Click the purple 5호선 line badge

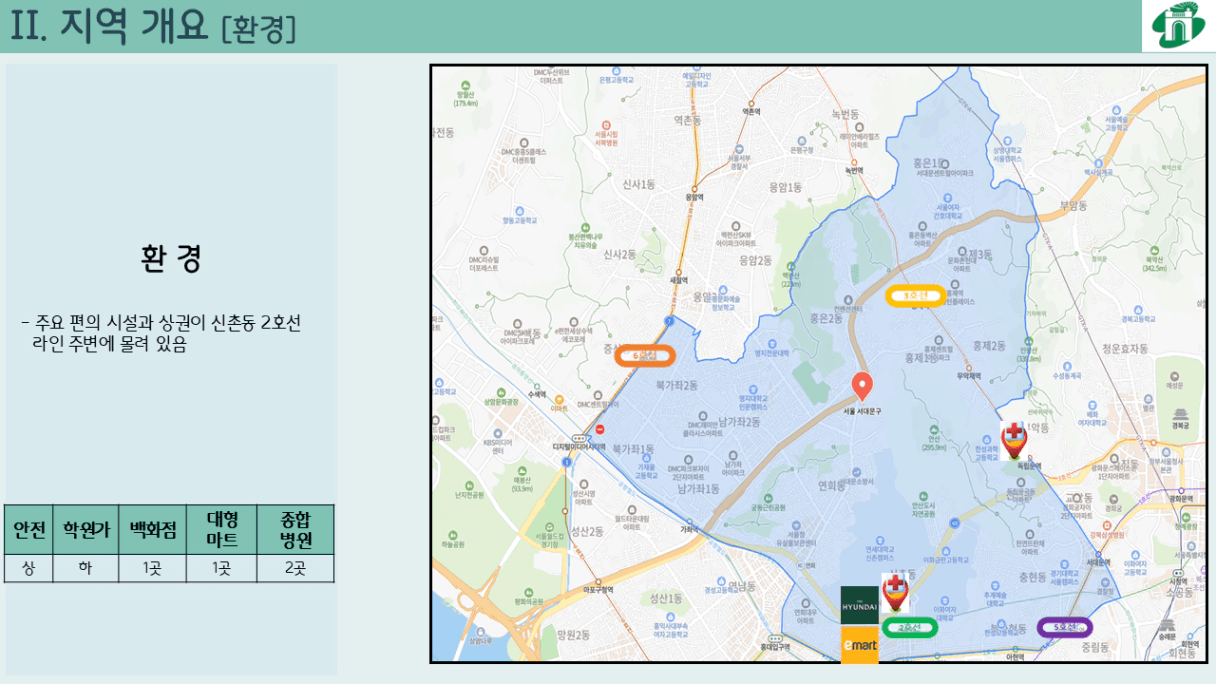coord(1065,627)
